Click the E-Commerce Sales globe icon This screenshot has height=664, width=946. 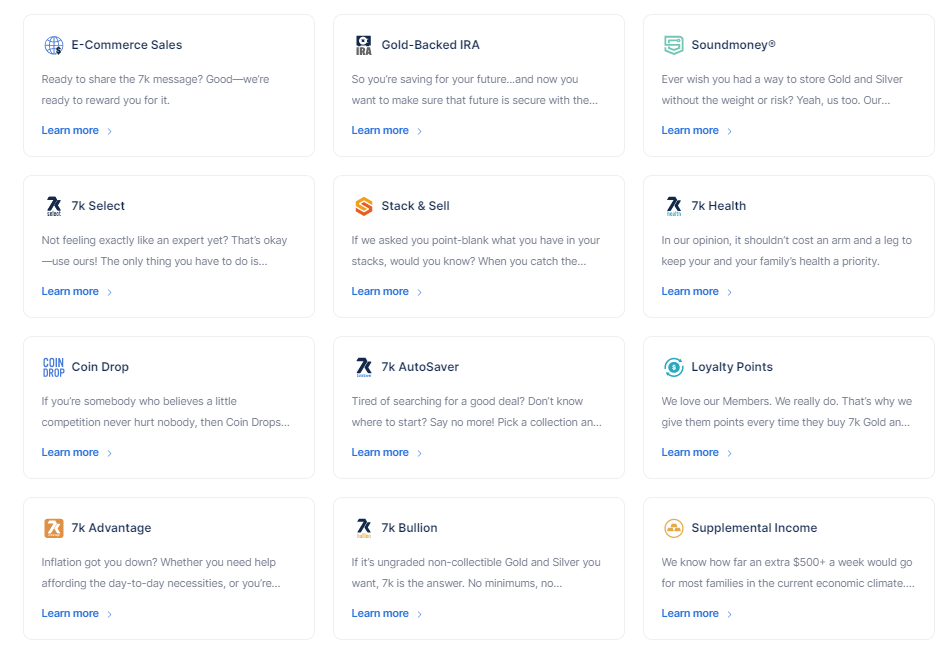click(x=54, y=45)
